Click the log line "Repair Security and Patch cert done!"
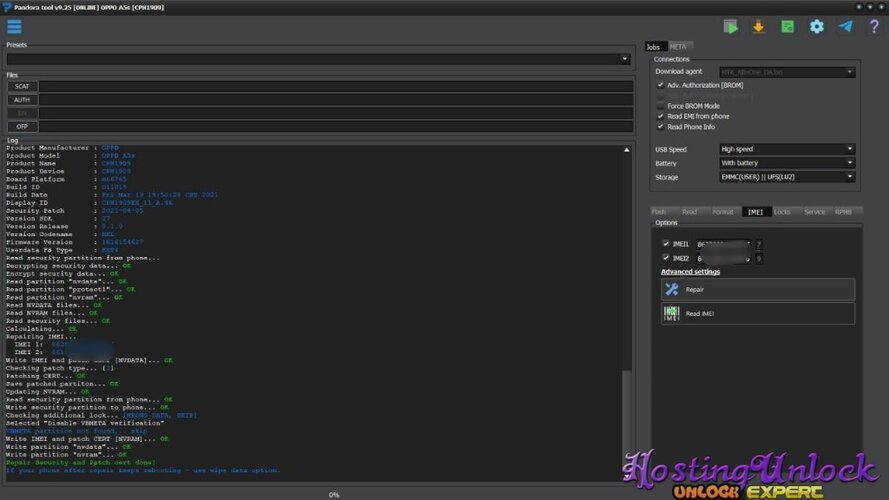The height and width of the screenshot is (500, 889). point(81,463)
